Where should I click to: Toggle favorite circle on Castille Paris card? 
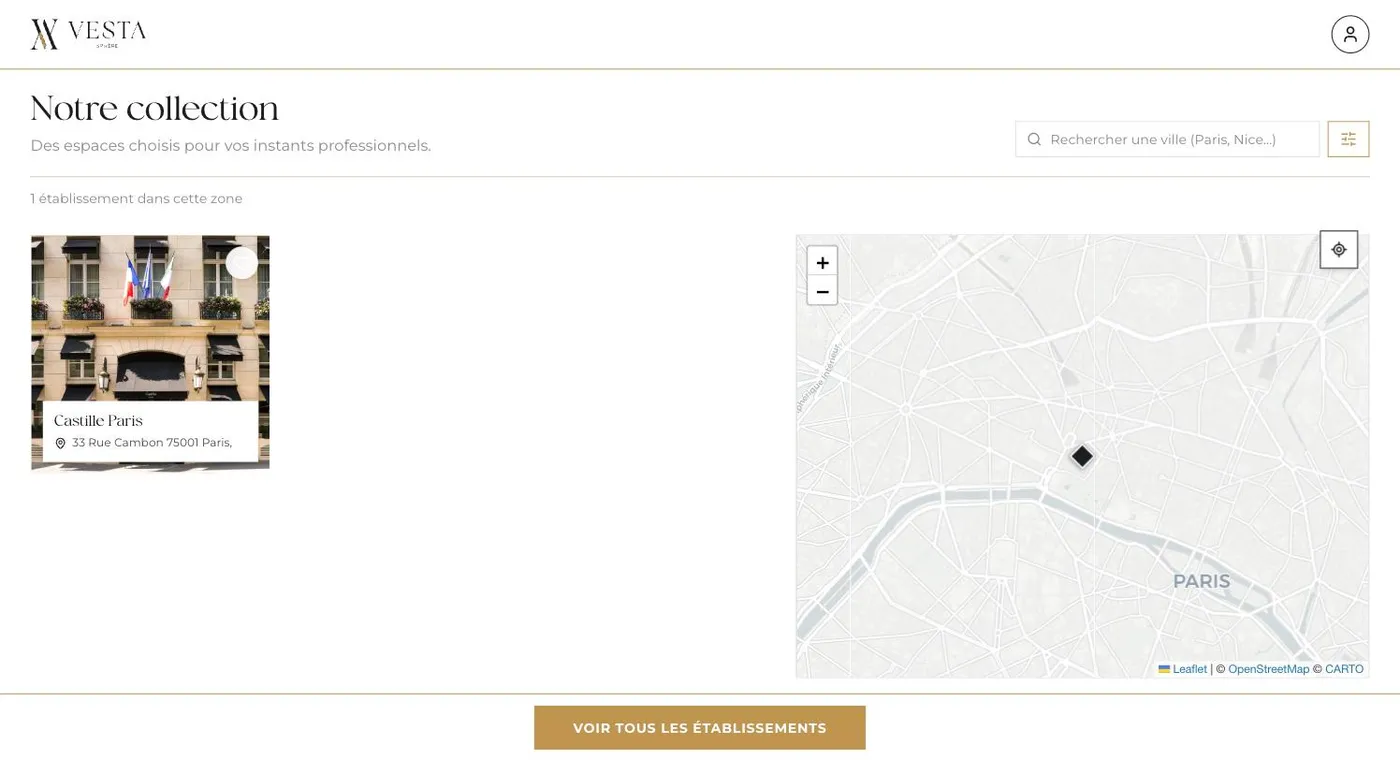pyautogui.click(x=242, y=263)
